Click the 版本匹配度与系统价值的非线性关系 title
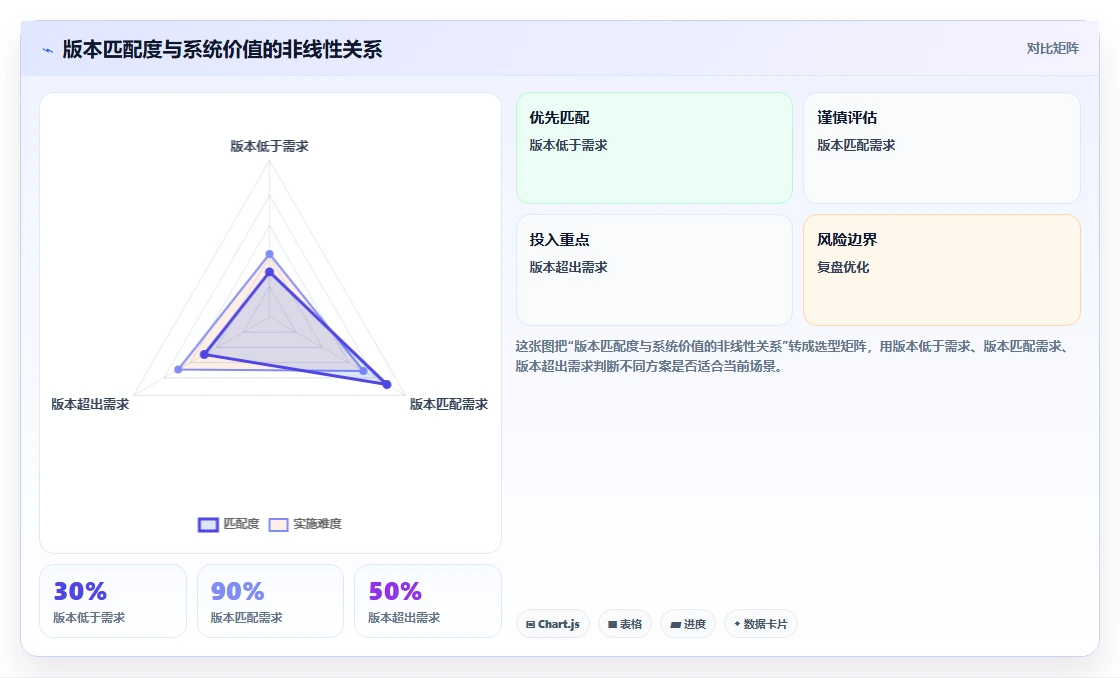 (222, 49)
